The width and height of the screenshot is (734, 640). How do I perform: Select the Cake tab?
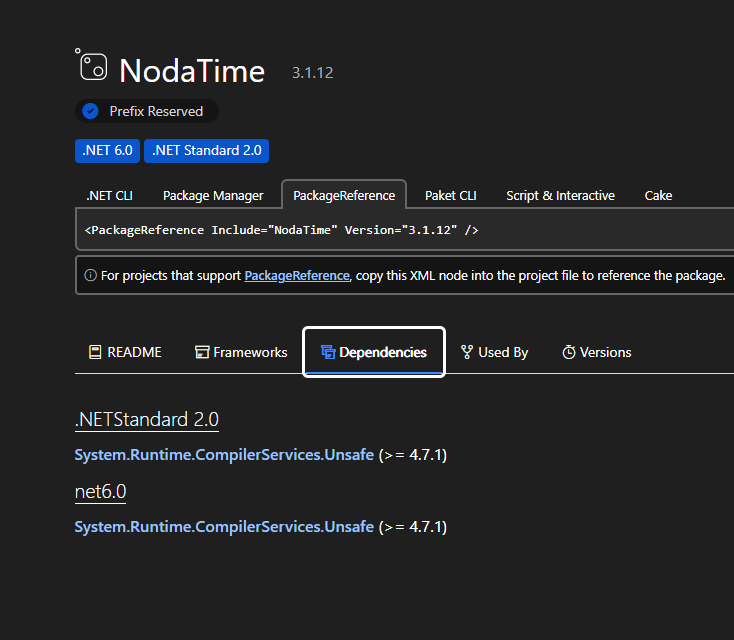(x=658, y=196)
